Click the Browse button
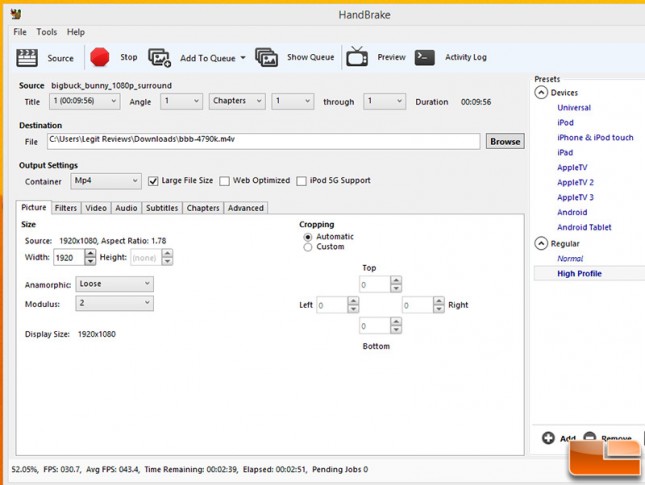Viewport: 645px width, 485px height. pyautogui.click(x=505, y=142)
